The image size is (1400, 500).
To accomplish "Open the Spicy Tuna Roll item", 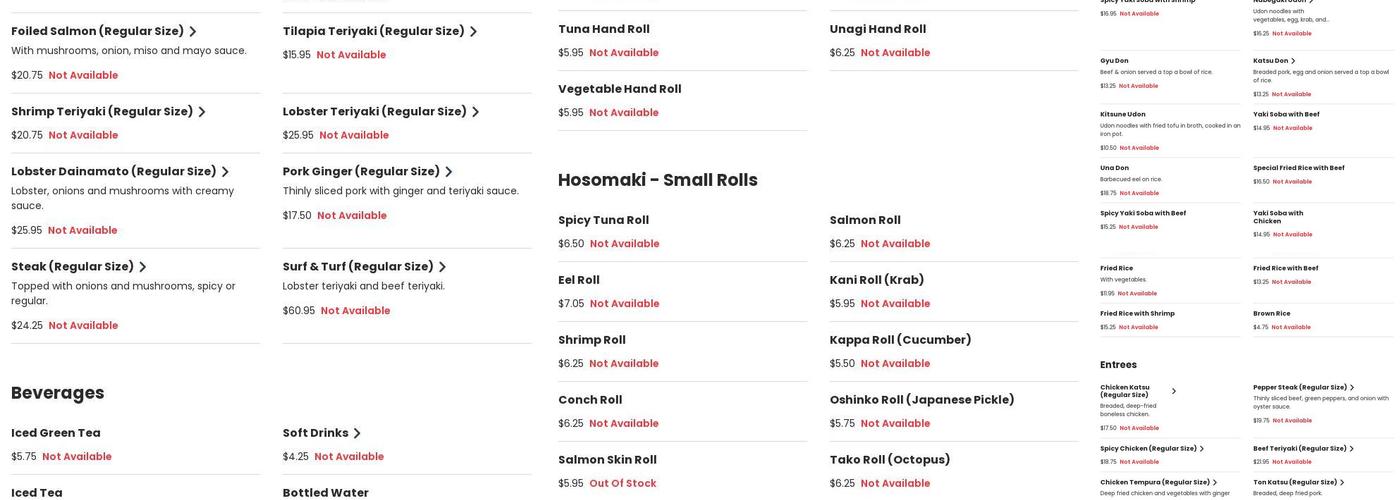I will (x=603, y=220).
